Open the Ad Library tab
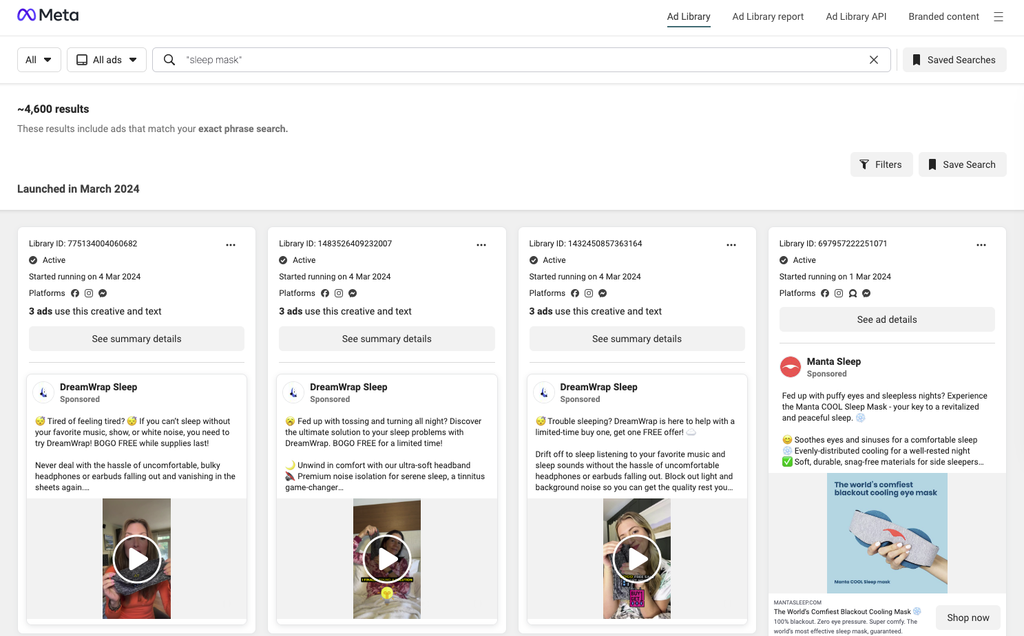The height and width of the screenshot is (636, 1024). click(688, 17)
